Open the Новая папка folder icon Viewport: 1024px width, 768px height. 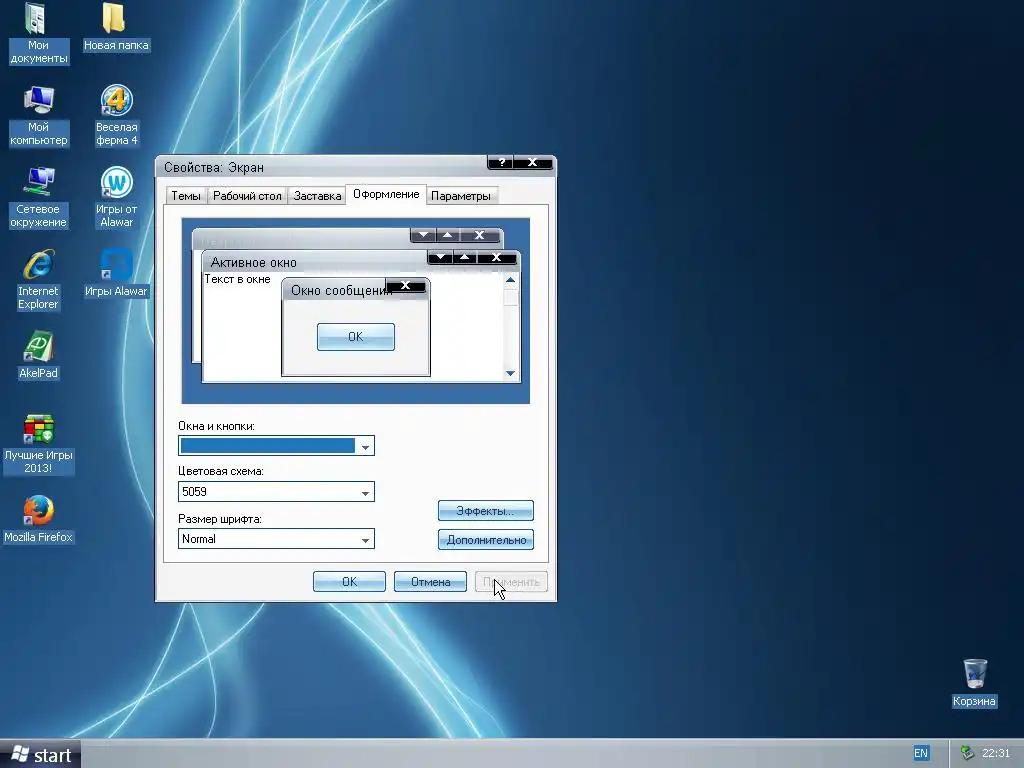click(116, 27)
